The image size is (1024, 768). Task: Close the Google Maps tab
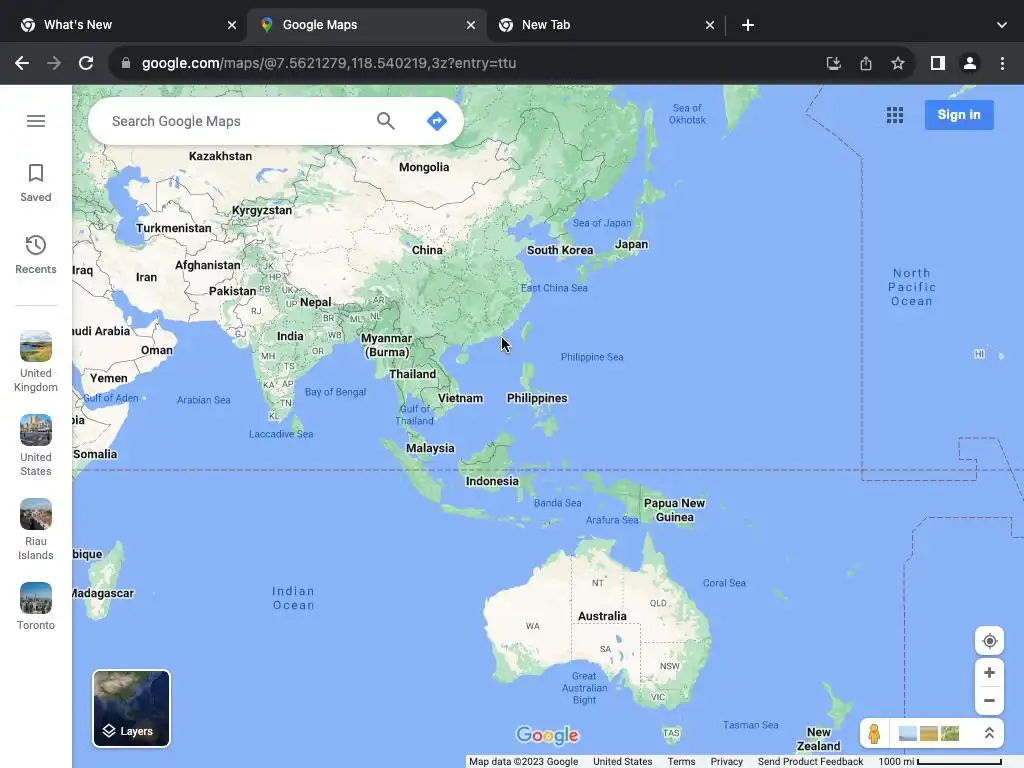click(x=471, y=25)
